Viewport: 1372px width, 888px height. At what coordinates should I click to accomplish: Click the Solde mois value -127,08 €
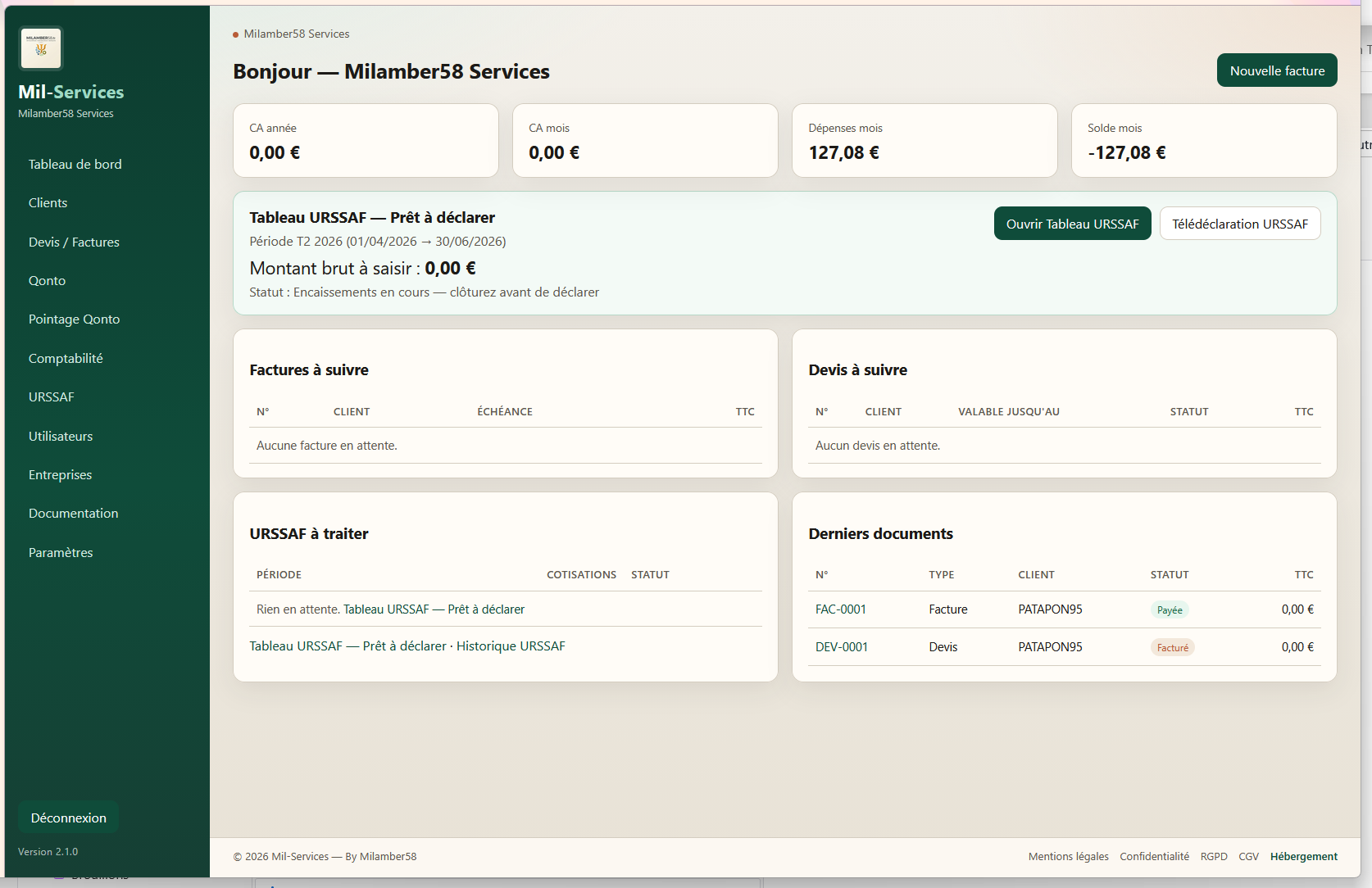(x=1127, y=153)
